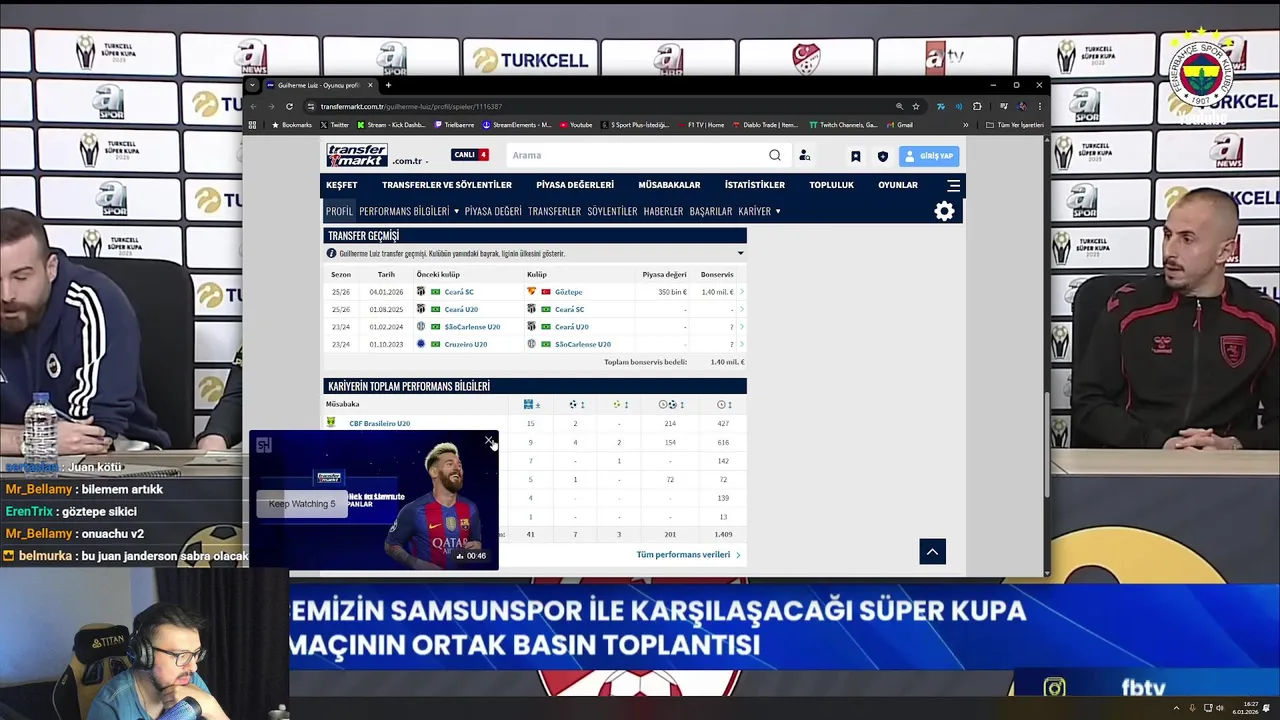Switch to the Transferler profile tab
Viewport: 1280px width, 720px height.
click(554, 211)
